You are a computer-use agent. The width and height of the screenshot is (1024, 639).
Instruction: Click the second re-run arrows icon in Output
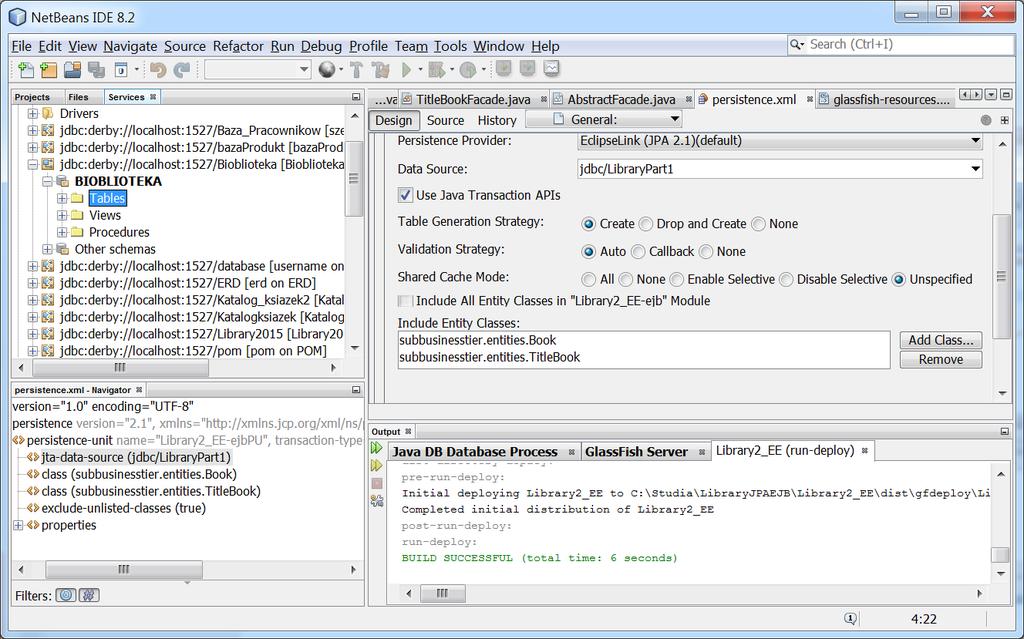click(x=377, y=466)
